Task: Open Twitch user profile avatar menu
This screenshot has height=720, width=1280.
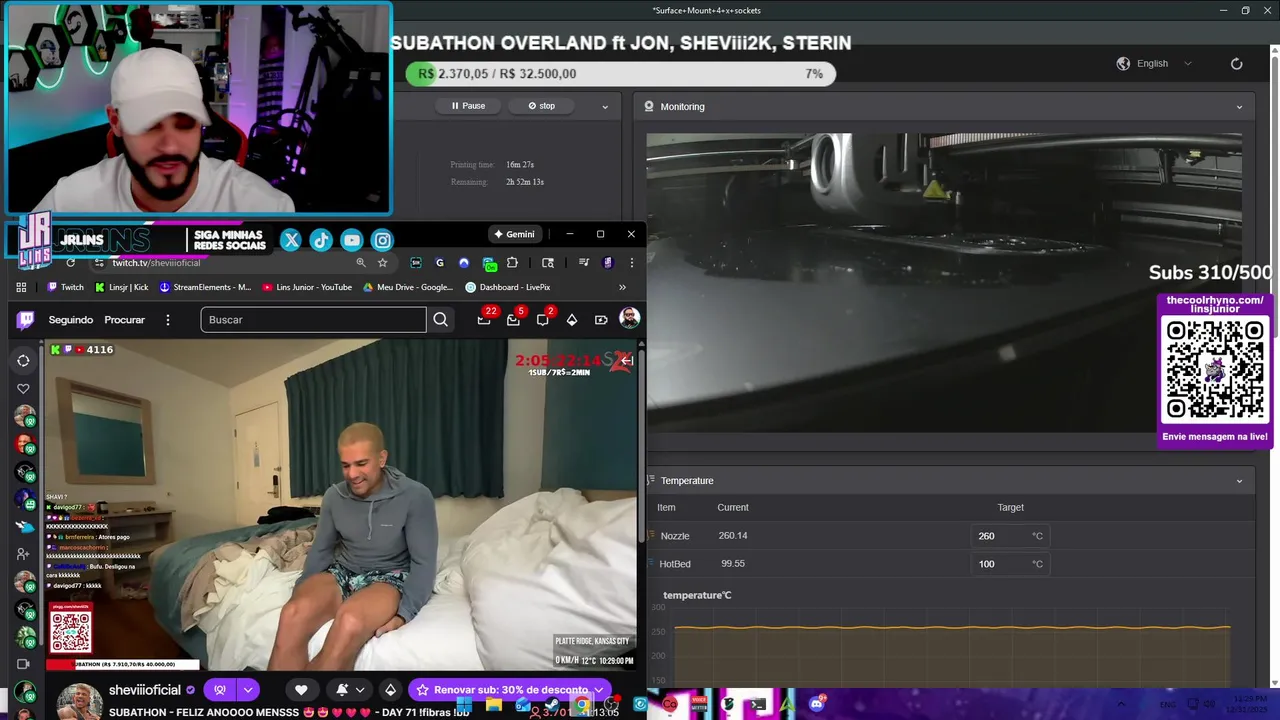Action: 629,318
